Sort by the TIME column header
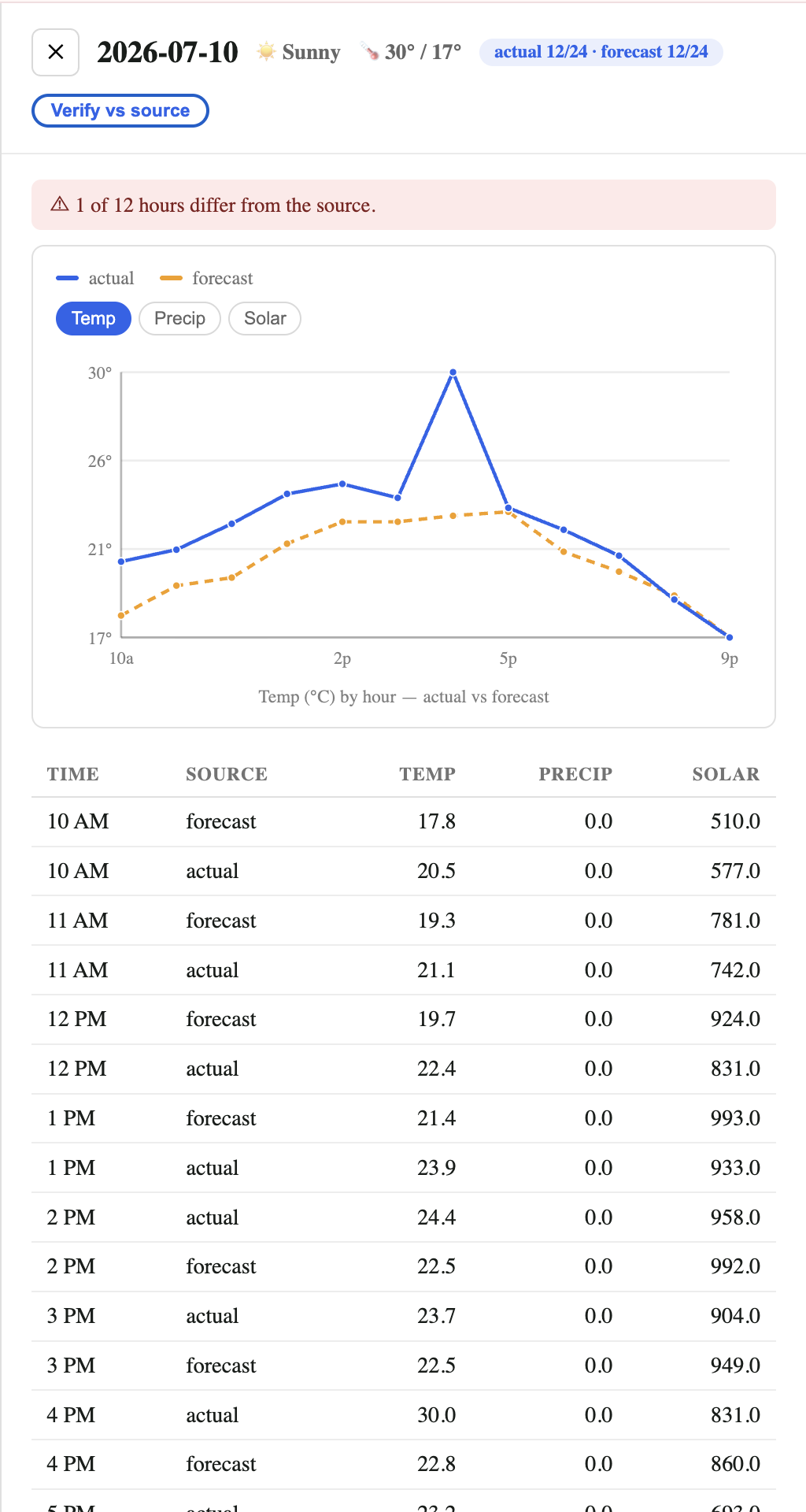The height and width of the screenshot is (1512, 806). coord(73,774)
